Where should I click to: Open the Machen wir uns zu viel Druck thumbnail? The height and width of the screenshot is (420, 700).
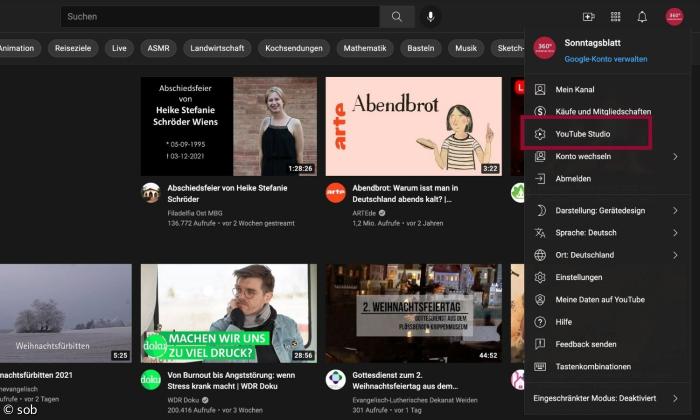[x=229, y=313]
